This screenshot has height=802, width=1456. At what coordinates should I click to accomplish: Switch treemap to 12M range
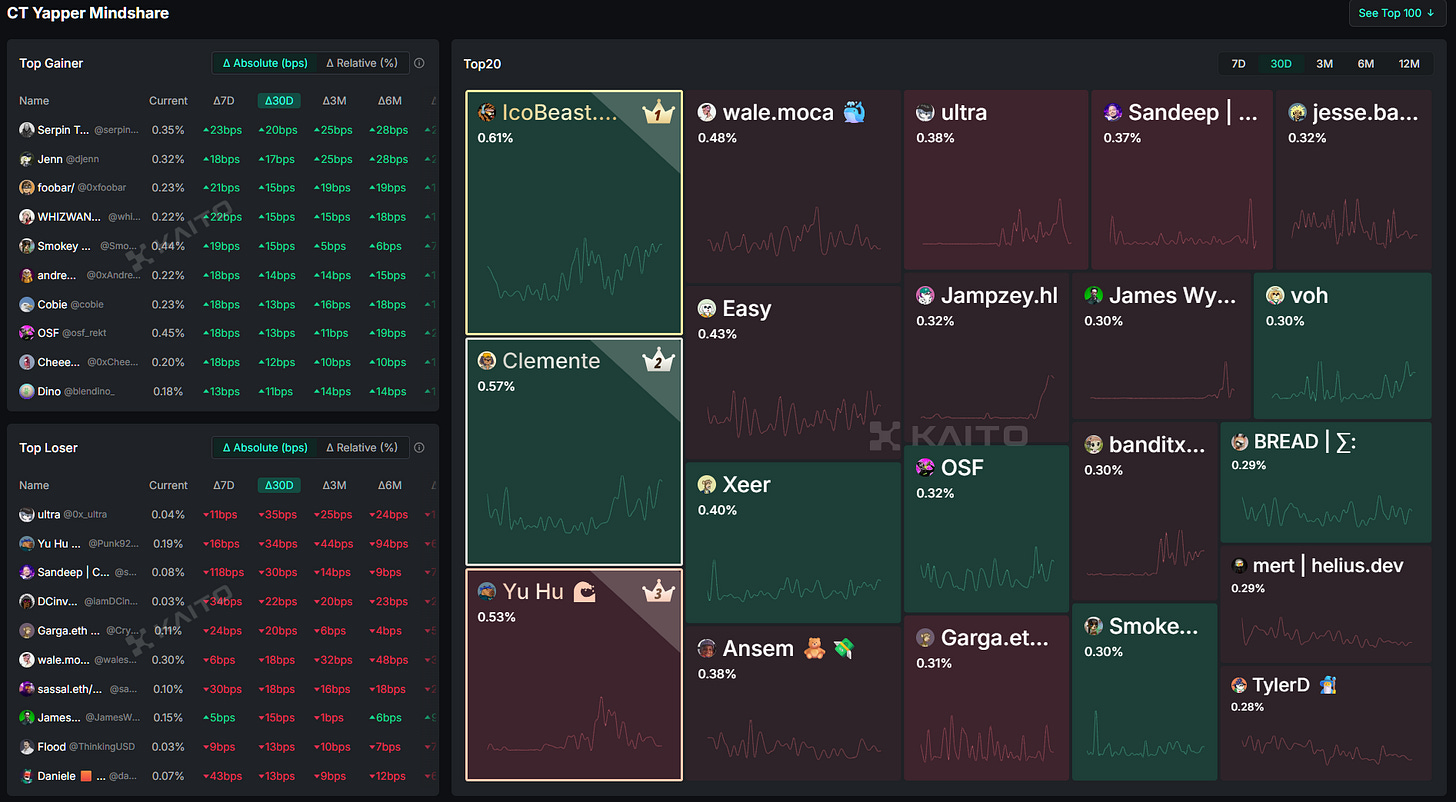pyautogui.click(x=1409, y=64)
